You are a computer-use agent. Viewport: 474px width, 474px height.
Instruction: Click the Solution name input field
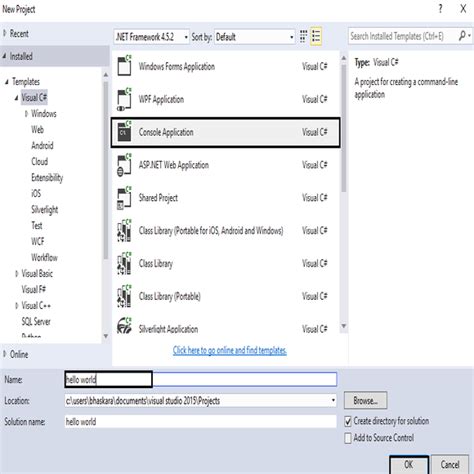point(201,422)
